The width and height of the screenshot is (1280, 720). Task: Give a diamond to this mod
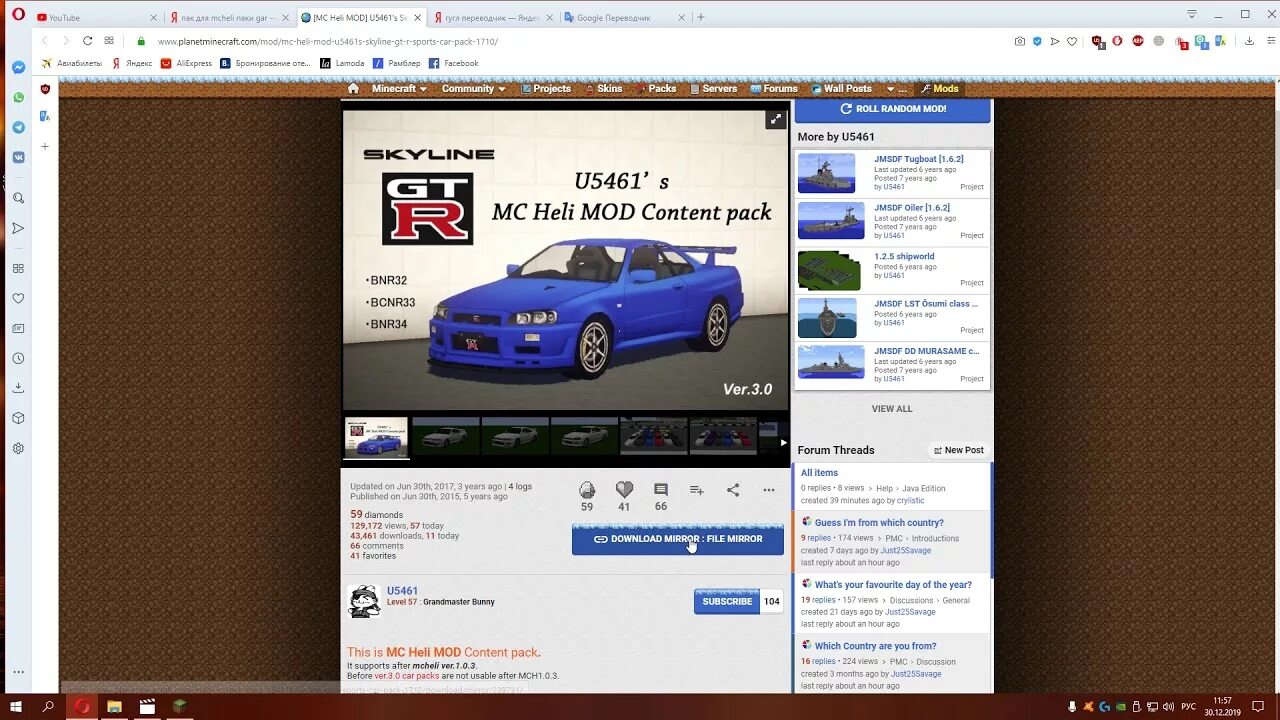(x=587, y=490)
